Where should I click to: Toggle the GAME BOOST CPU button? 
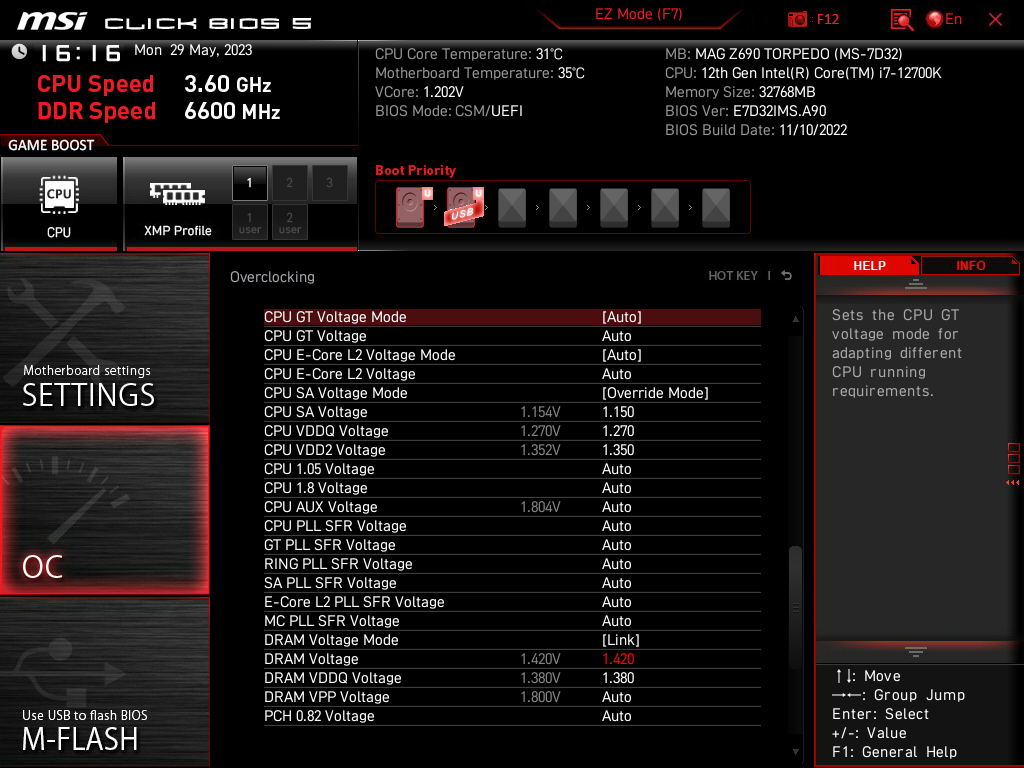point(59,204)
